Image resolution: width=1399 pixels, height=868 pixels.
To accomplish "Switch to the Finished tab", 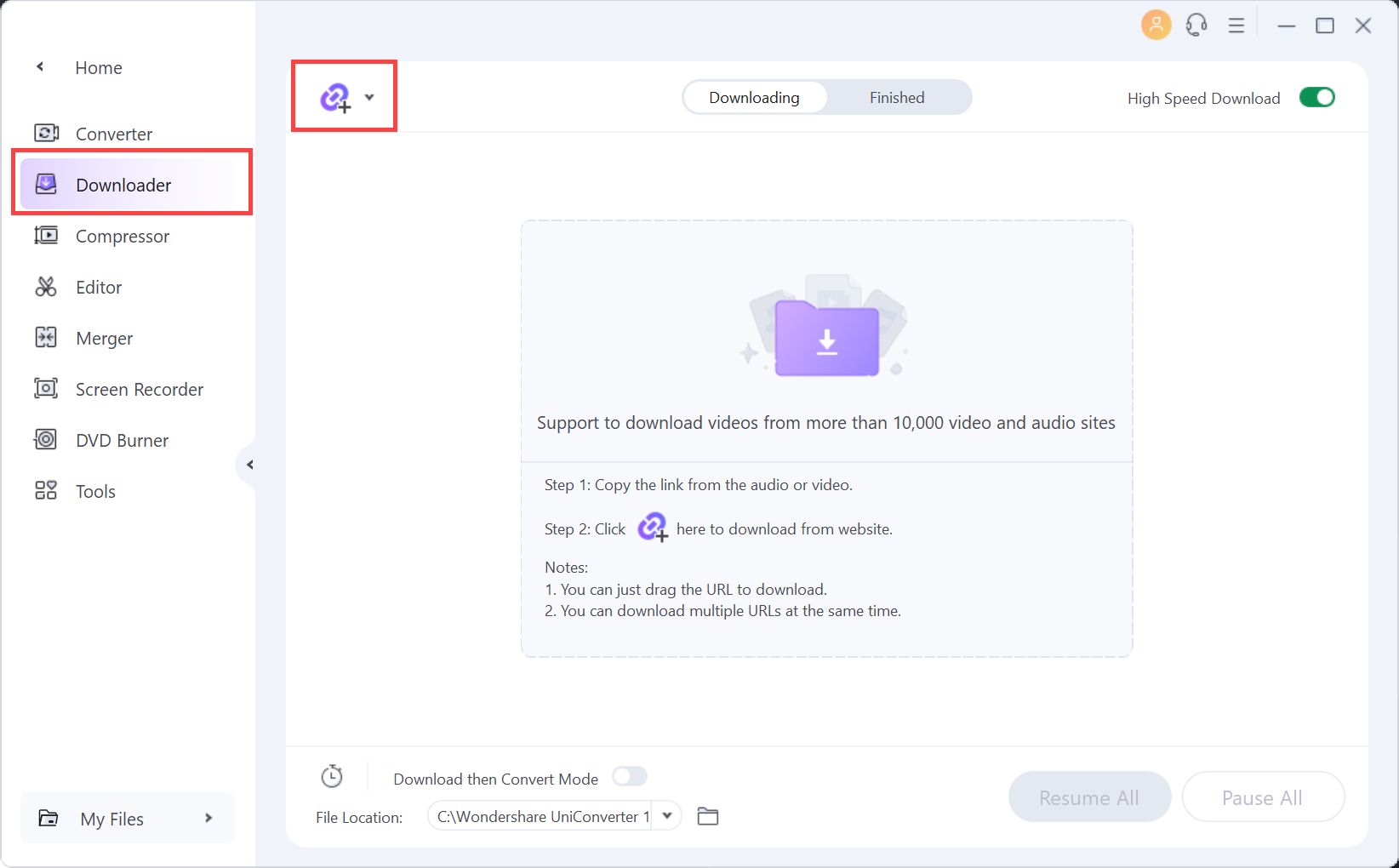I will [896, 98].
